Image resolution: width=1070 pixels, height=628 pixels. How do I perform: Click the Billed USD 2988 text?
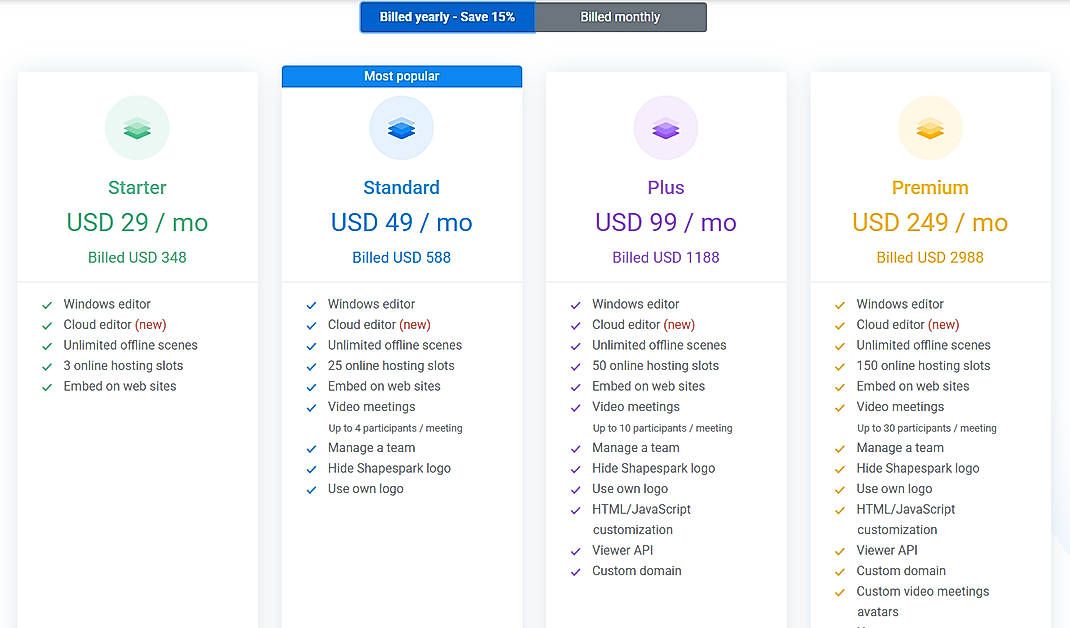[930, 257]
